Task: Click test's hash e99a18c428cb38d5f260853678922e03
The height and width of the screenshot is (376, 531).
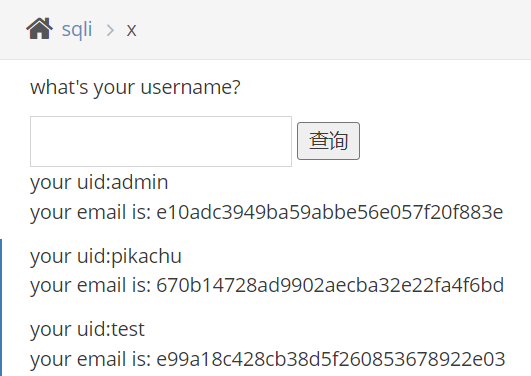Action: pos(331,359)
